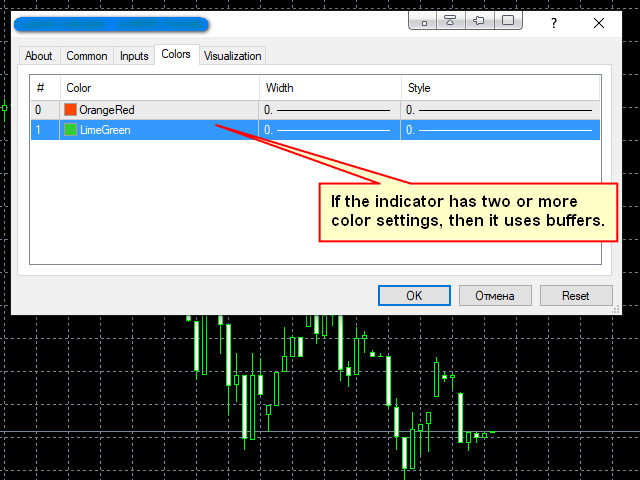Open style dropdown for LimeGreen row

500,130
